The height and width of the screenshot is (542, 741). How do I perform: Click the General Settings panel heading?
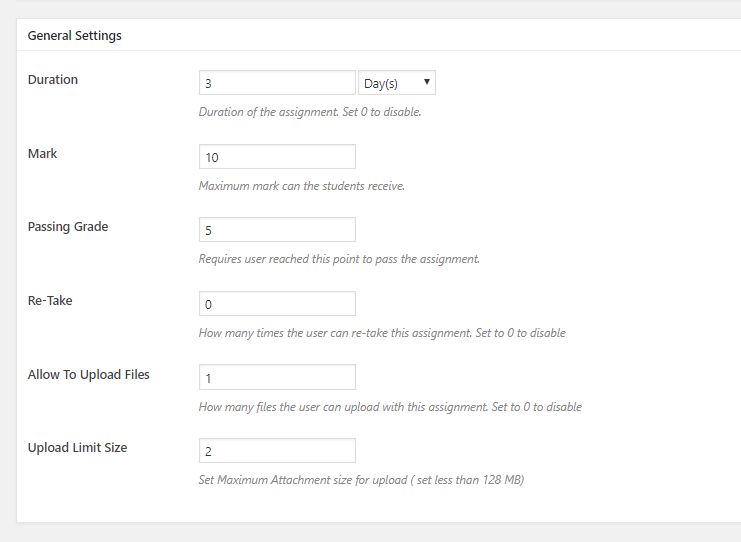coord(75,35)
